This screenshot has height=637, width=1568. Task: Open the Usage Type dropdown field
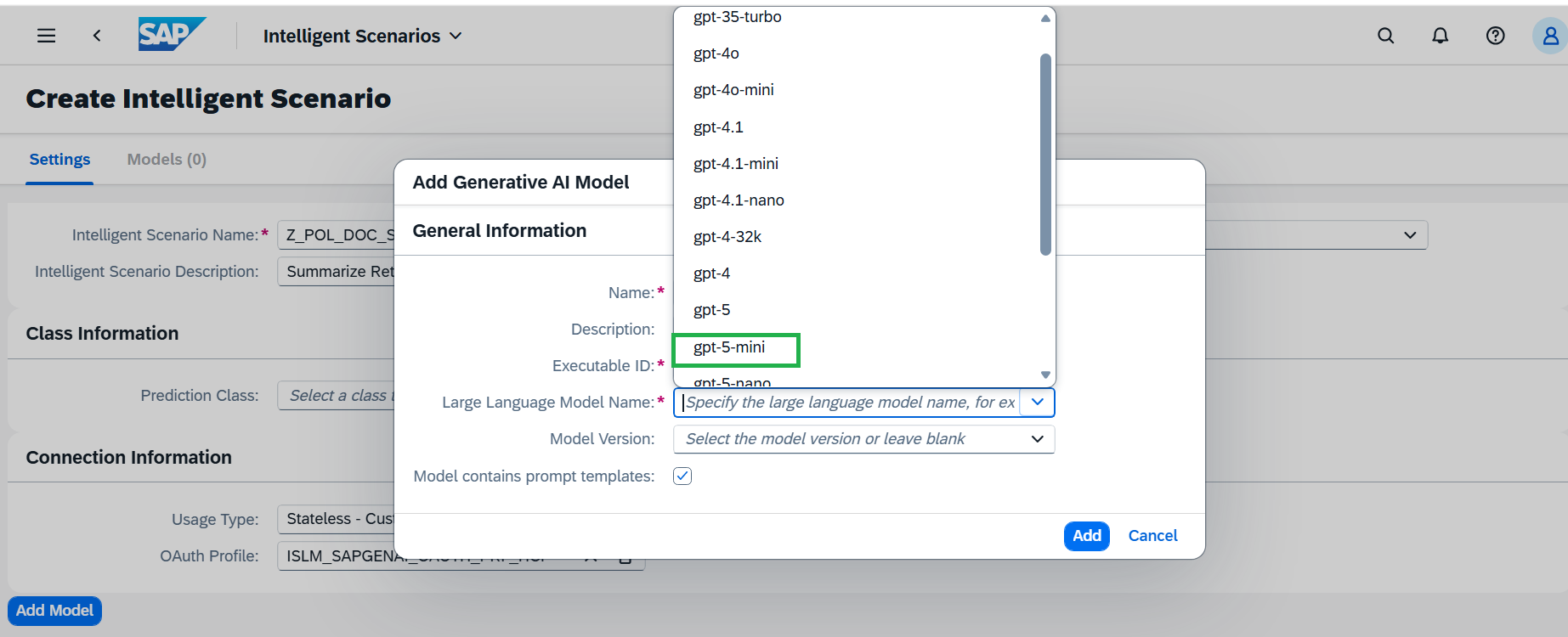pyautogui.click(x=337, y=519)
